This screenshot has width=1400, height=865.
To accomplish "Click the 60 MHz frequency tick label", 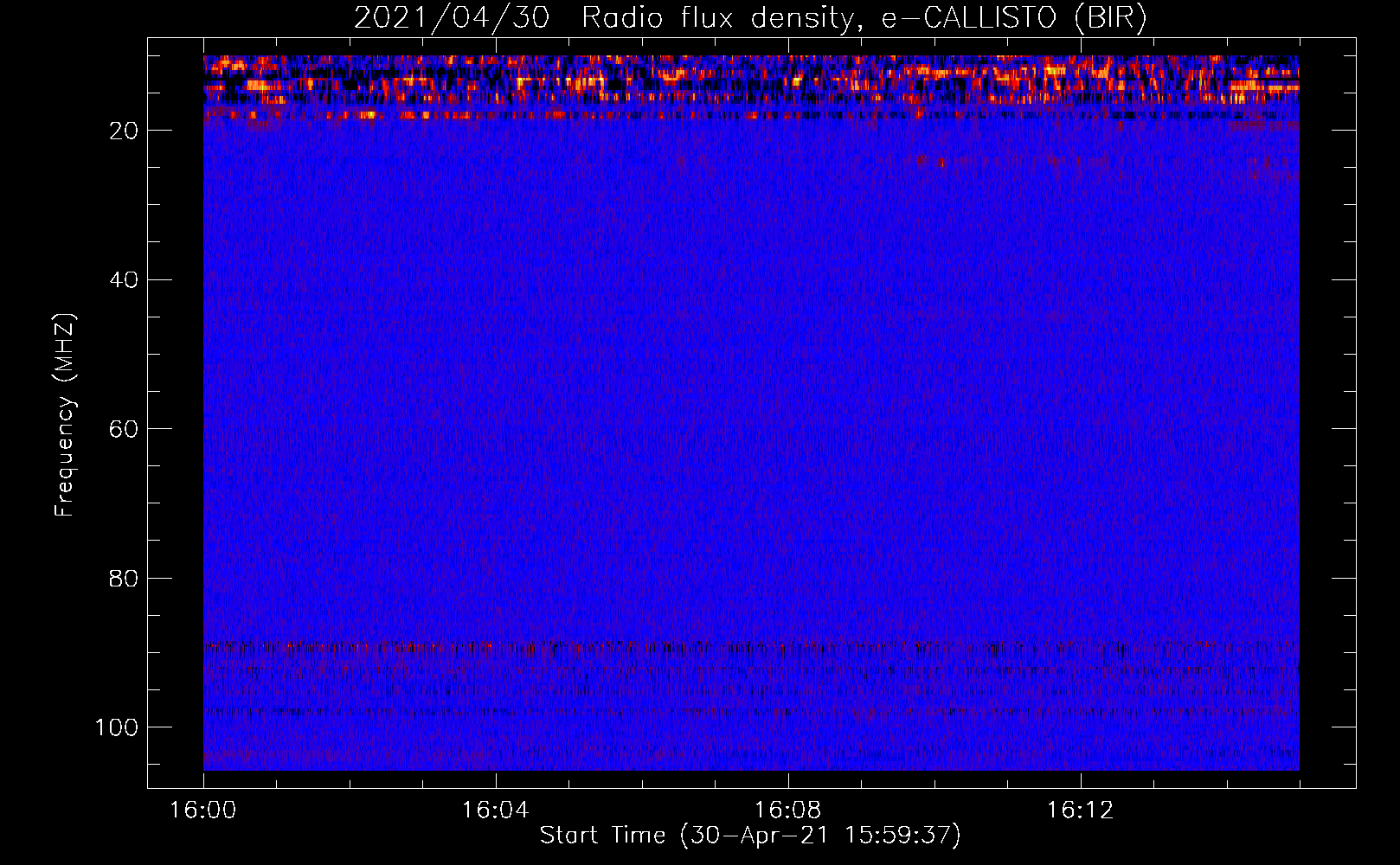I will click(124, 429).
